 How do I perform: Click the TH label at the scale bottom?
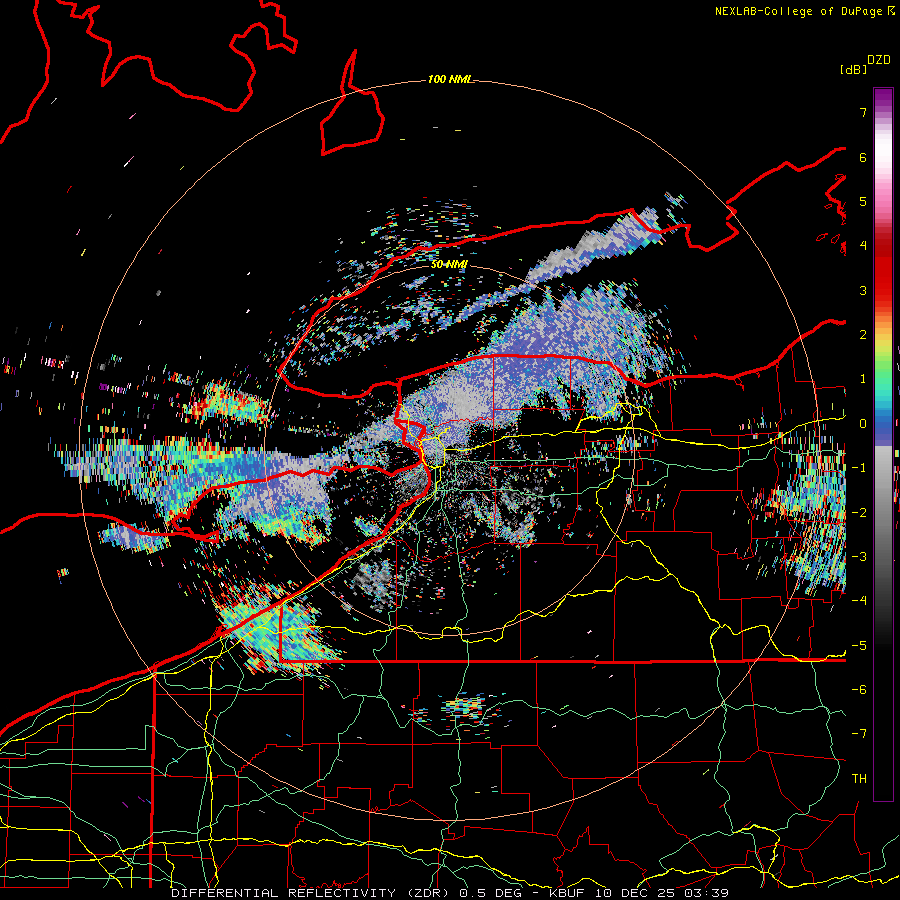click(x=859, y=778)
